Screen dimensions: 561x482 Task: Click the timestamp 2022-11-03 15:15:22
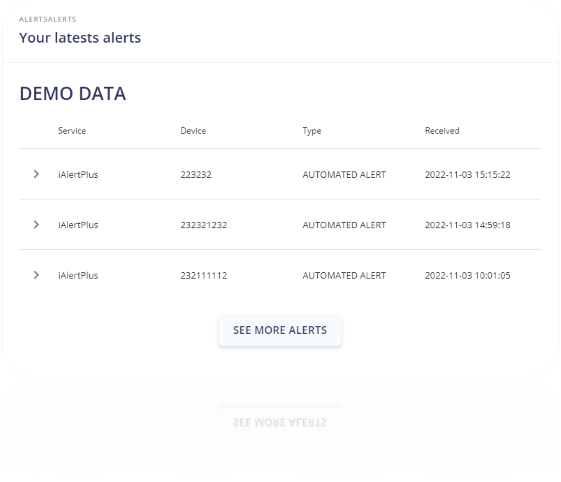coord(468,175)
